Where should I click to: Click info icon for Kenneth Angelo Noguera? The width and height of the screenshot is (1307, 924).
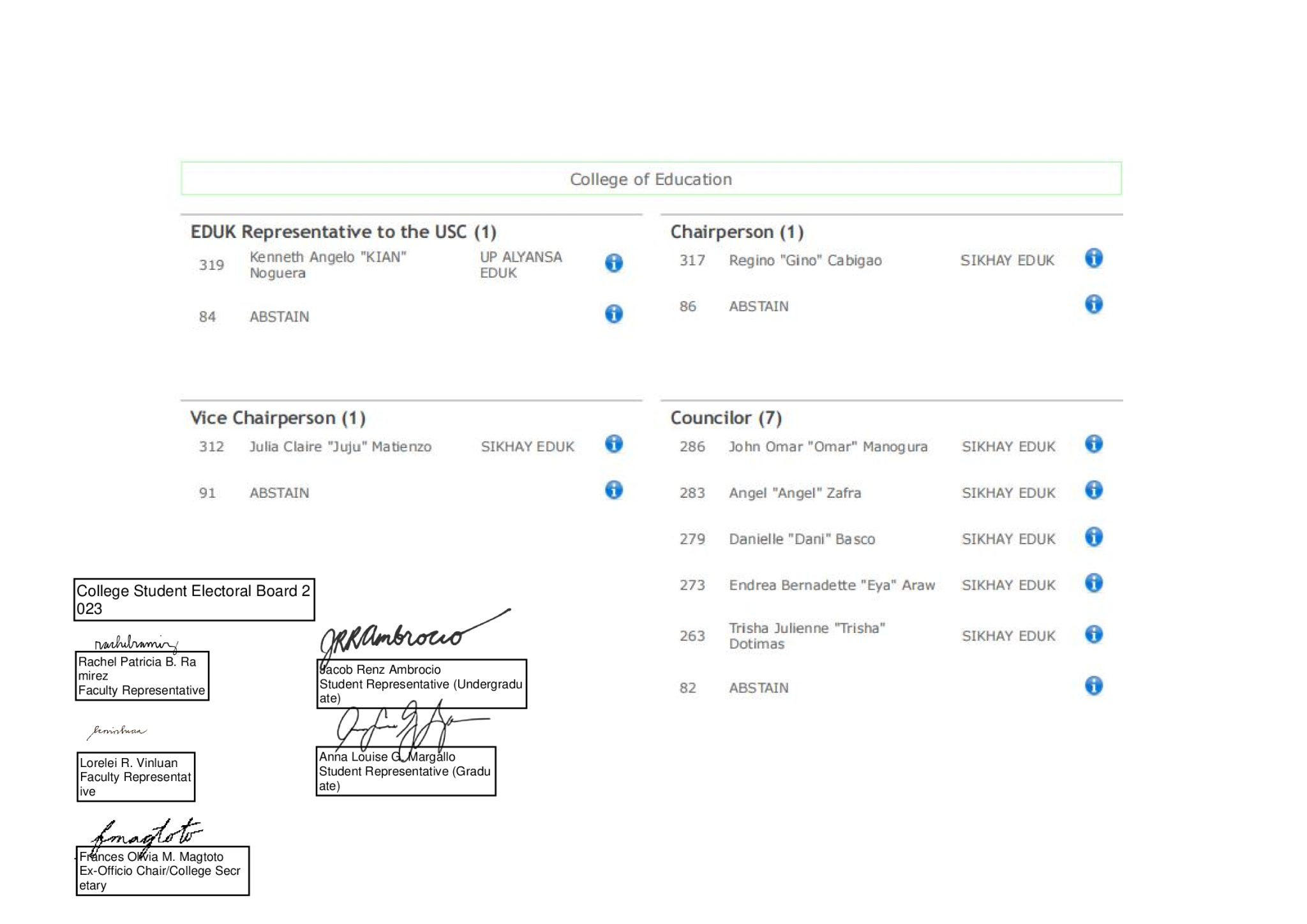(x=613, y=263)
